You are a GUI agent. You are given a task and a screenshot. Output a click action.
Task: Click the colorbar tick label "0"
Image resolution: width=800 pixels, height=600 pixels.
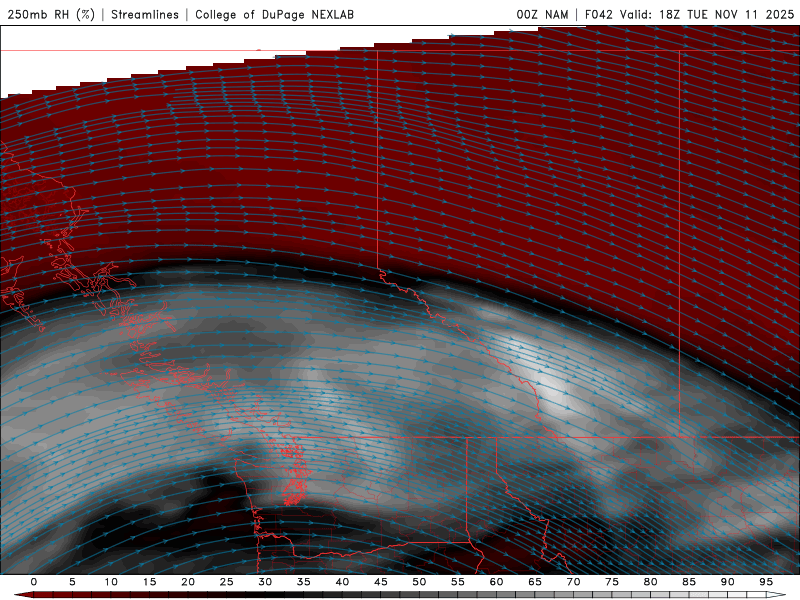coord(34,582)
